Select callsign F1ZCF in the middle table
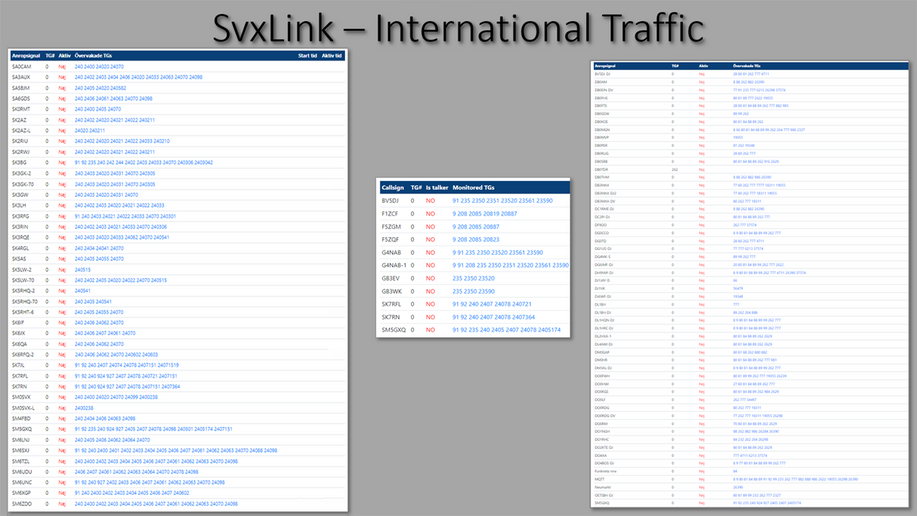The height and width of the screenshot is (516, 917). click(389, 214)
